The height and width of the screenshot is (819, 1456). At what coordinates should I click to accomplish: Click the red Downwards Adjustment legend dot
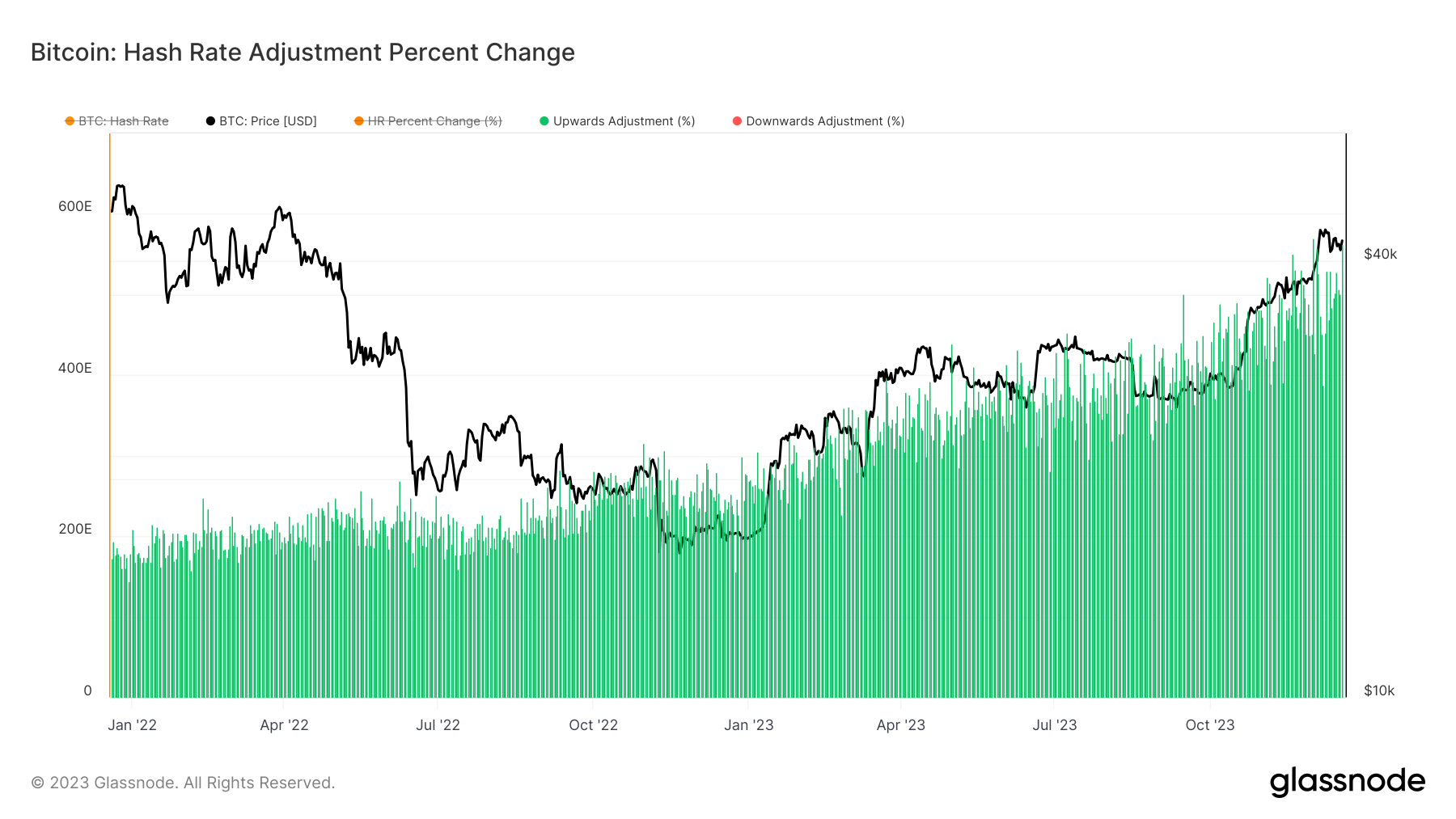[737, 121]
